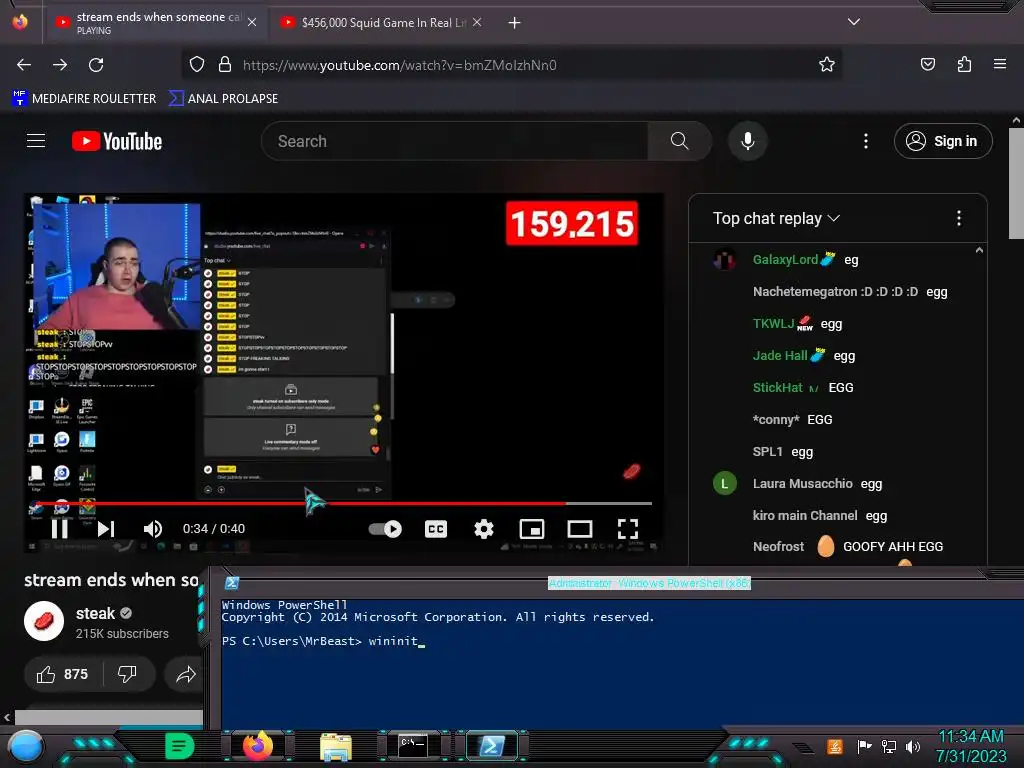Click the TKWLJ chat author name

tap(773, 323)
